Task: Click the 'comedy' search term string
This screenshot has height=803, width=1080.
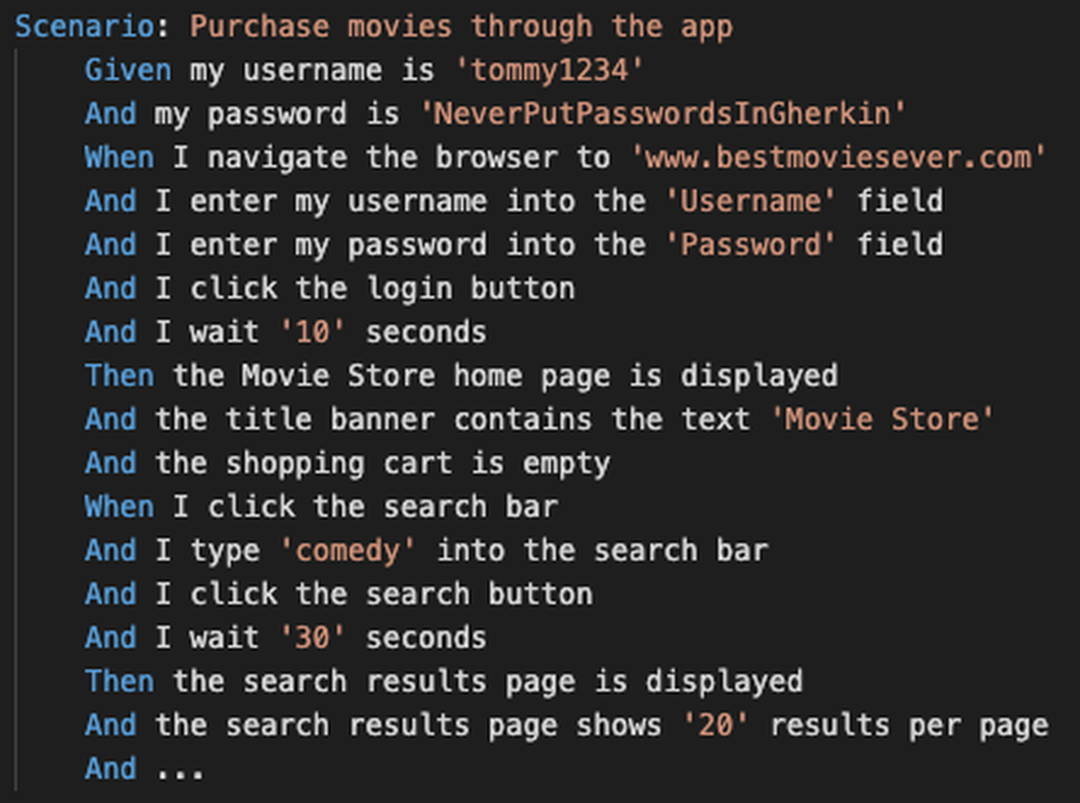Action: click(348, 551)
